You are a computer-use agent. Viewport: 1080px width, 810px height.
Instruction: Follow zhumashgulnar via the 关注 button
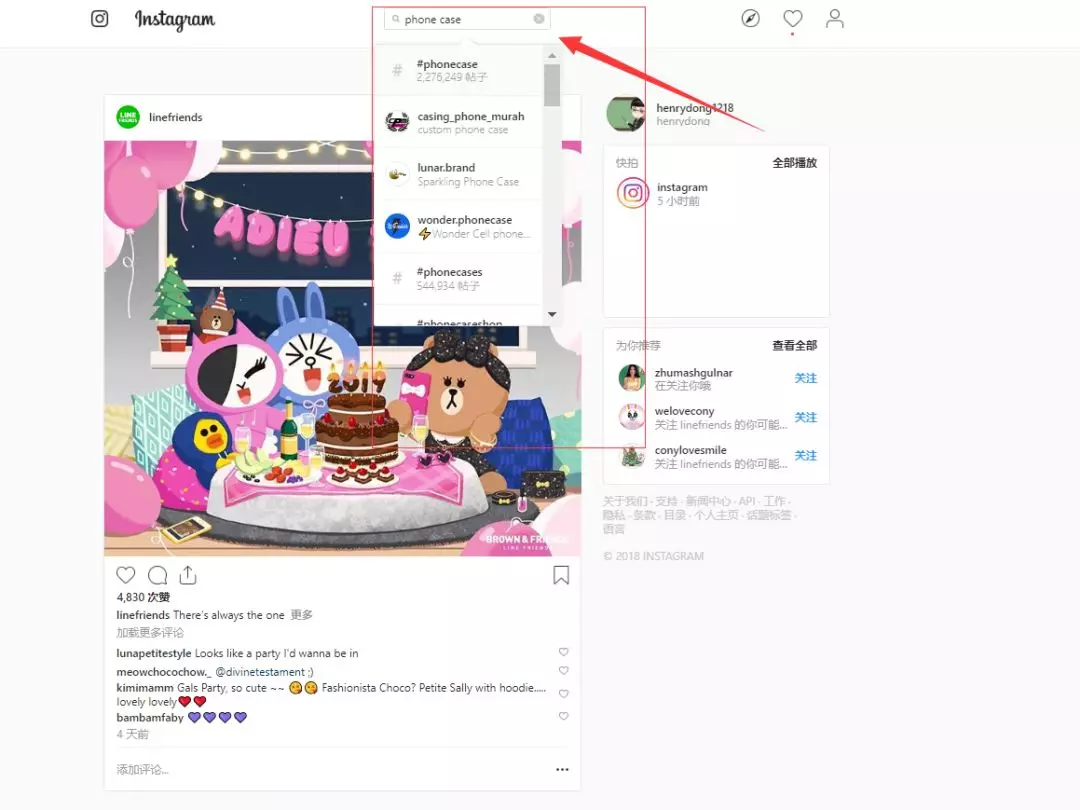(806, 378)
